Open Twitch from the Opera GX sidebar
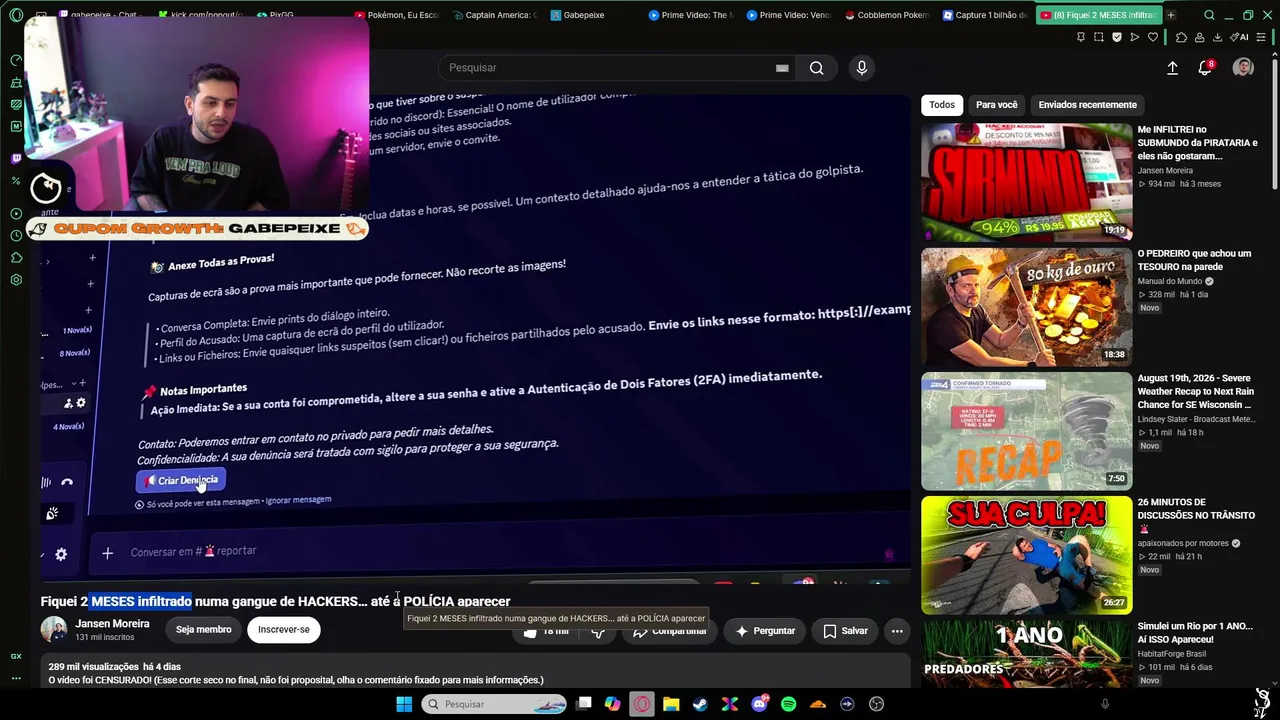The image size is (1280, 720). (16, 158)
